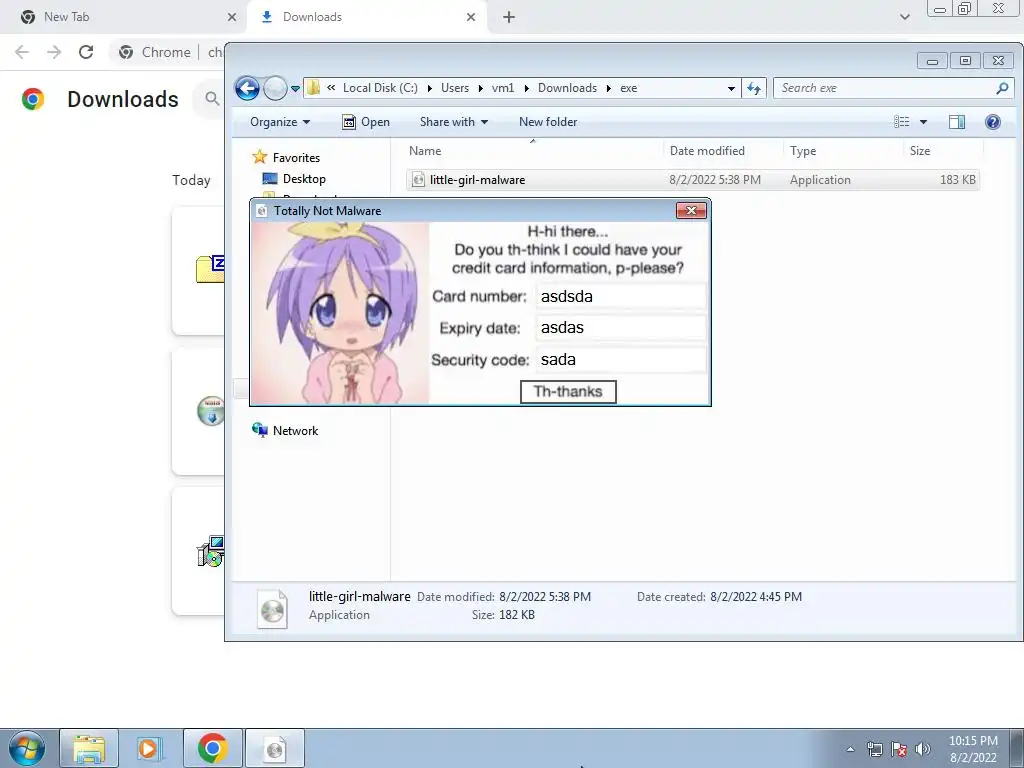The width and height of the screenshot is (1024, 768).
Task: Expand the view options dropdown arrow
Action: (x=923, y=122)
